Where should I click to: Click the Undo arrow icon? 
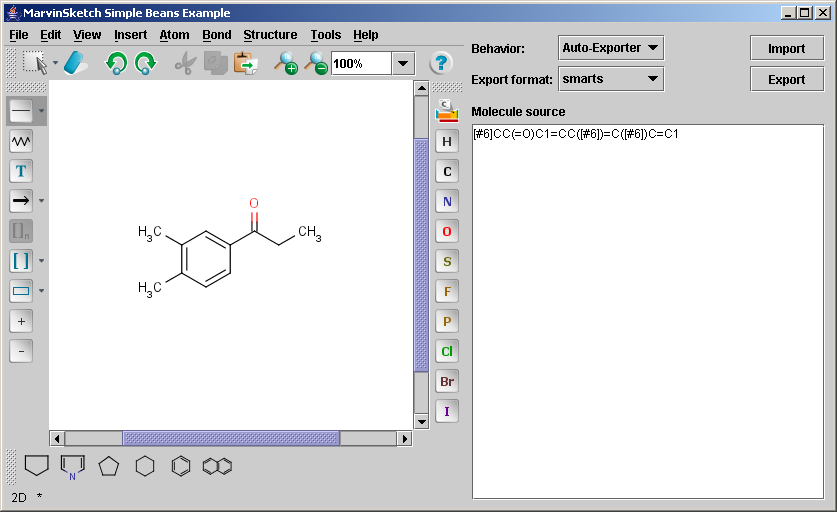(117, 64)
